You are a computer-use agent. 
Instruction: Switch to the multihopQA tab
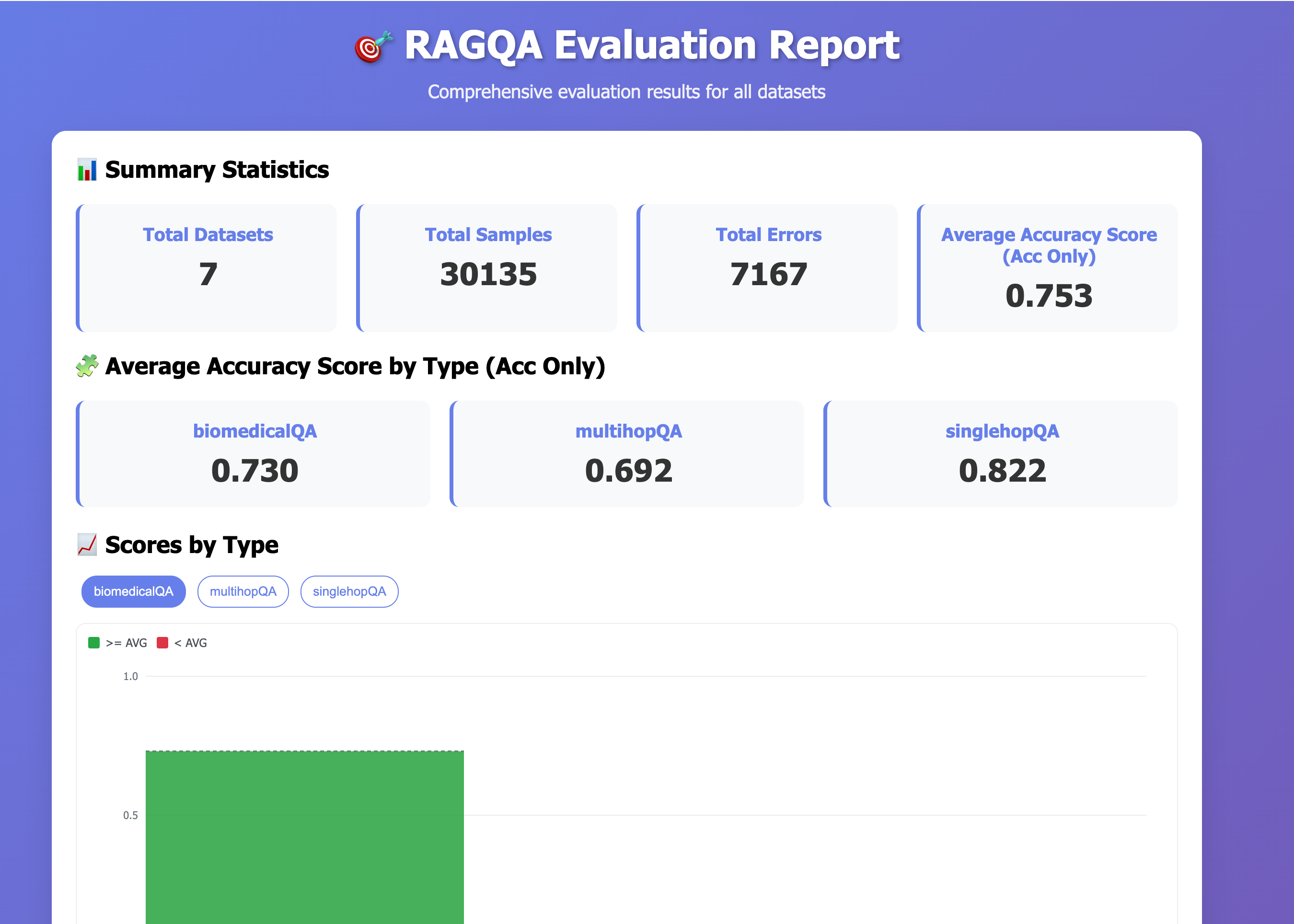243,591
